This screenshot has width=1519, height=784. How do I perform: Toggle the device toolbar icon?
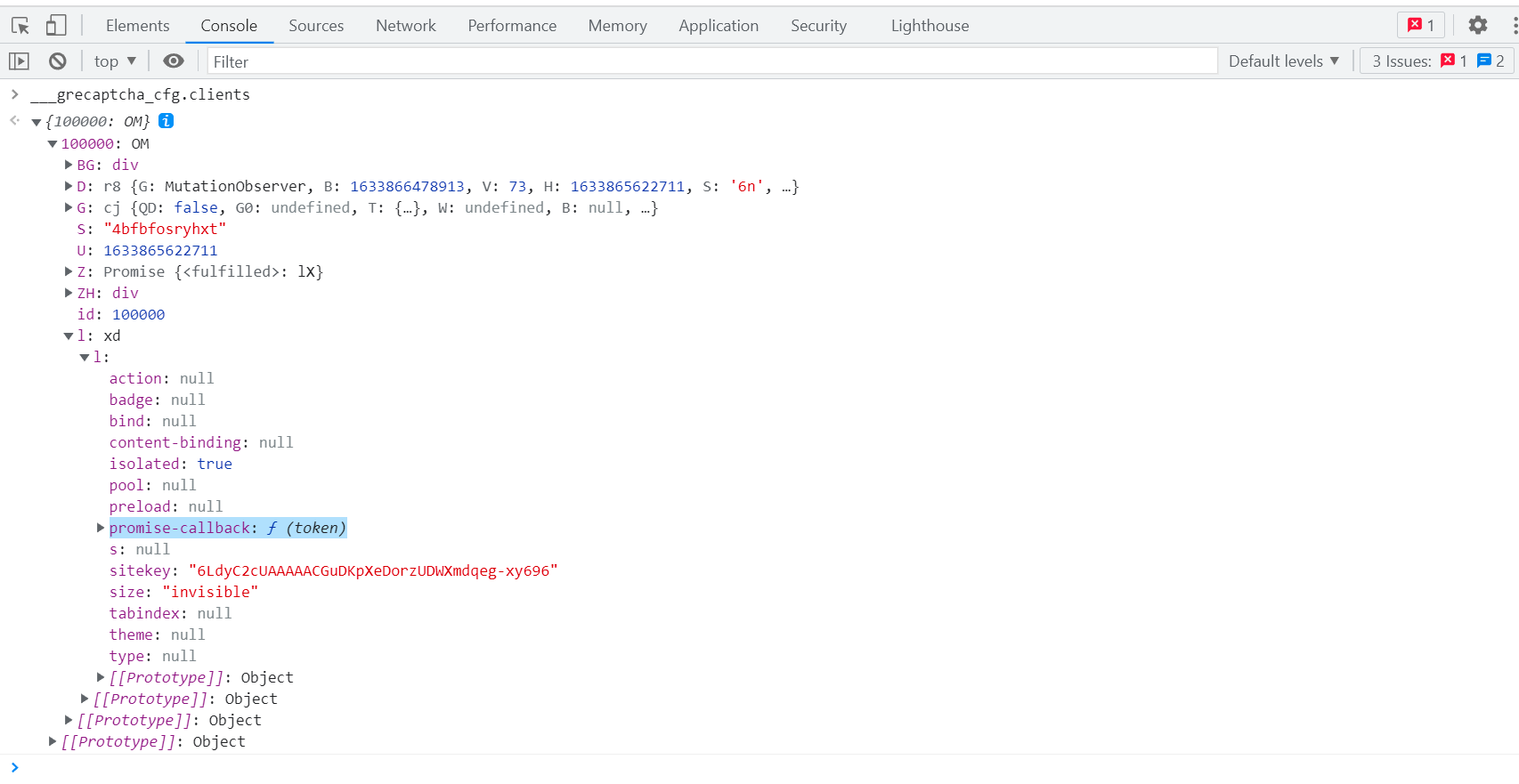click(x=56, y=26)
